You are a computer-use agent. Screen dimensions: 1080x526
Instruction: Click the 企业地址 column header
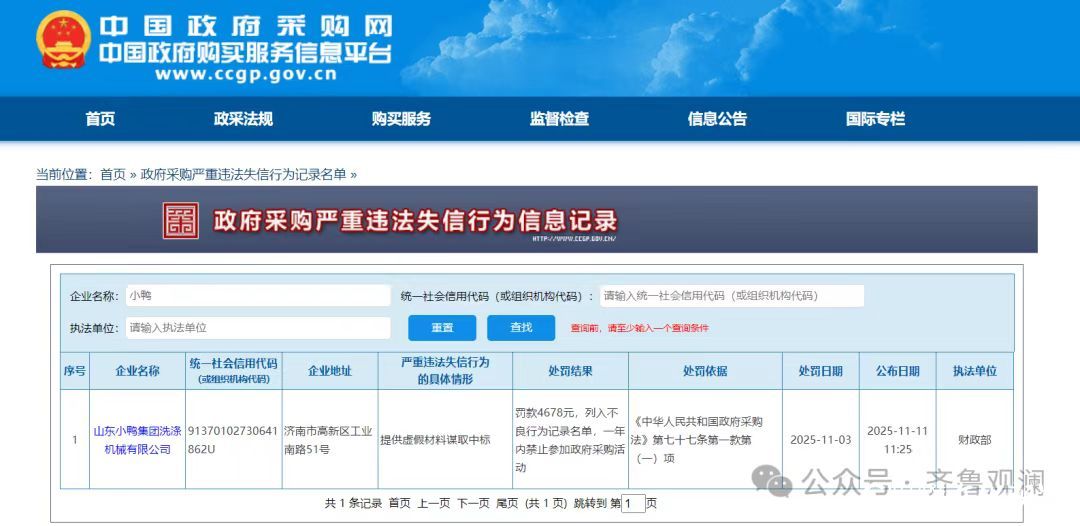pos(330,371)
